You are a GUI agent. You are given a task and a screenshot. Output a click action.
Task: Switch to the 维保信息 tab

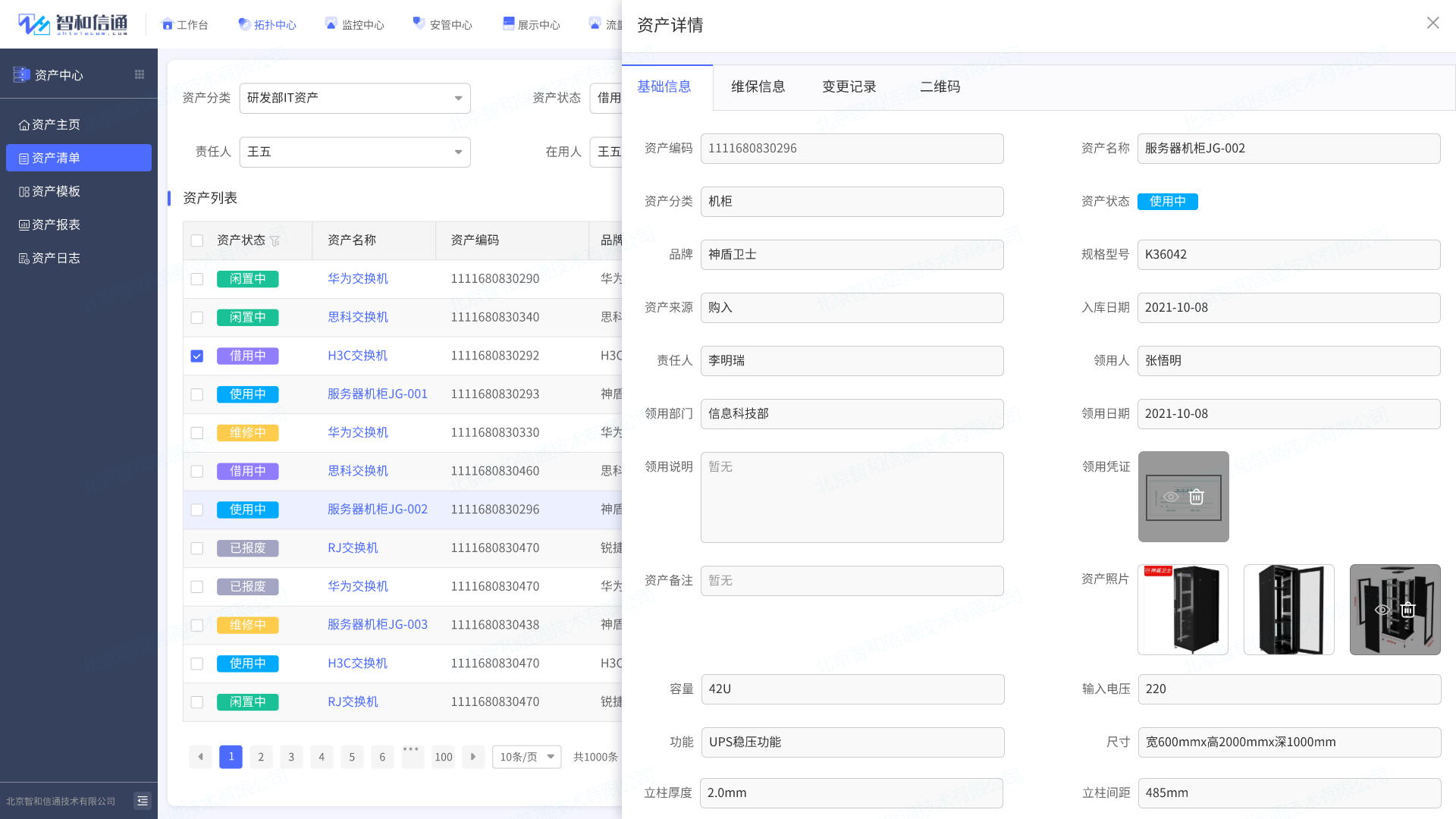(758, 86)
